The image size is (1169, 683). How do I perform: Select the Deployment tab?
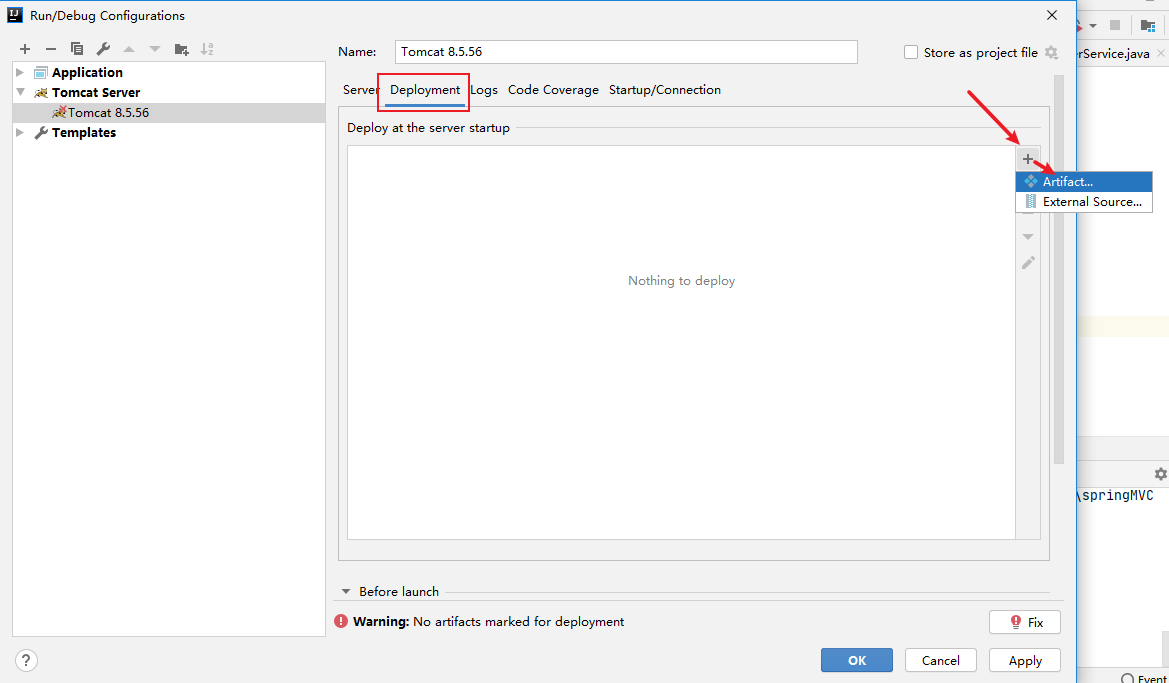click(x=425, y=89)
